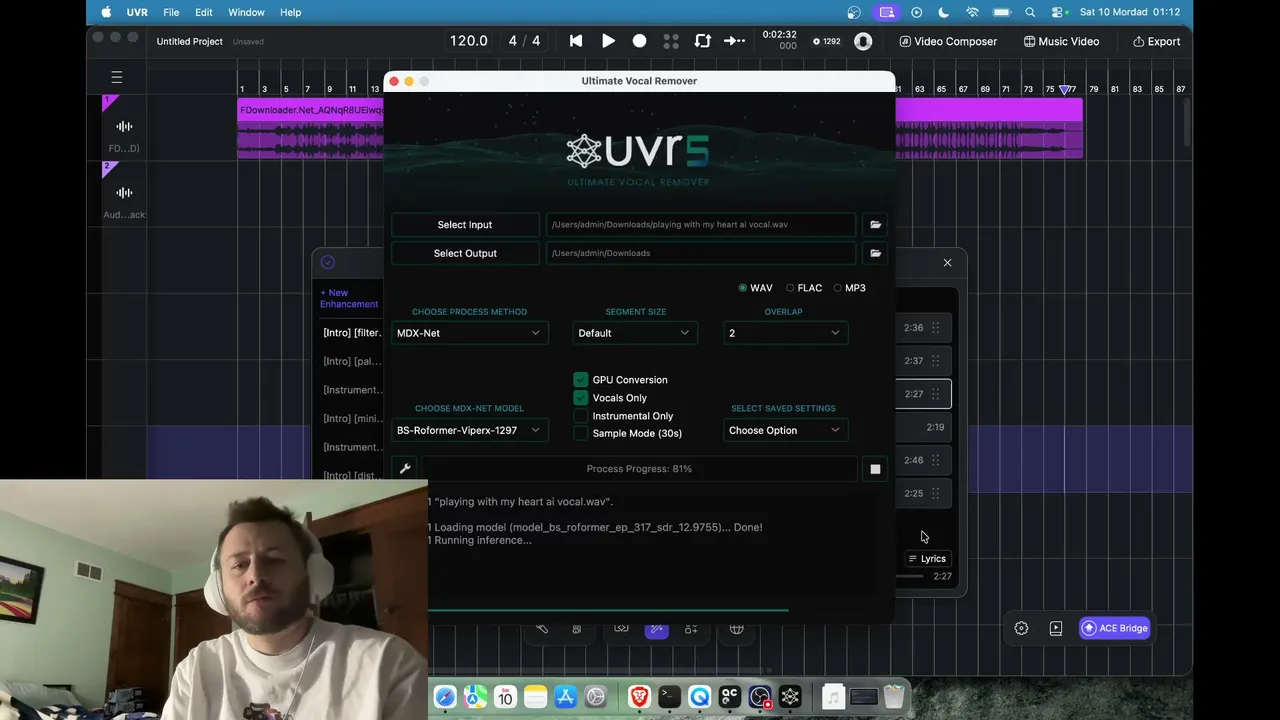Skip back to the project start
The width and height of the screenshot is (1280, 720).
coord(576,41)
